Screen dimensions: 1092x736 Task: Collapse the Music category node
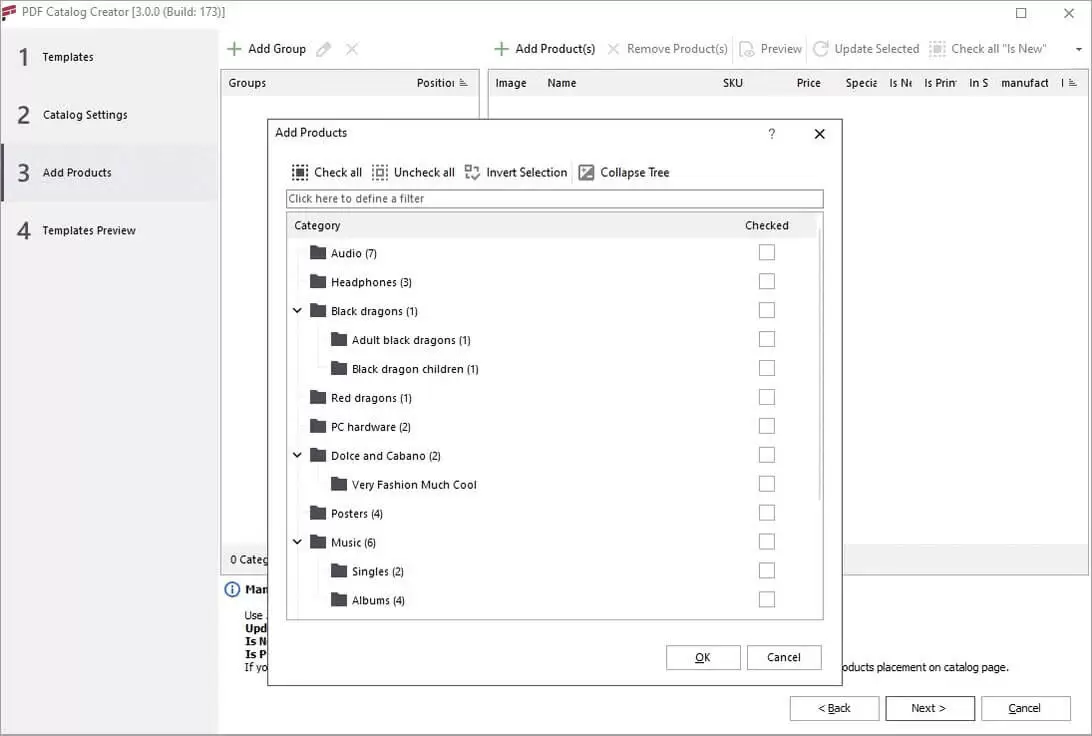pyautogui.click(x=298, y=542)
